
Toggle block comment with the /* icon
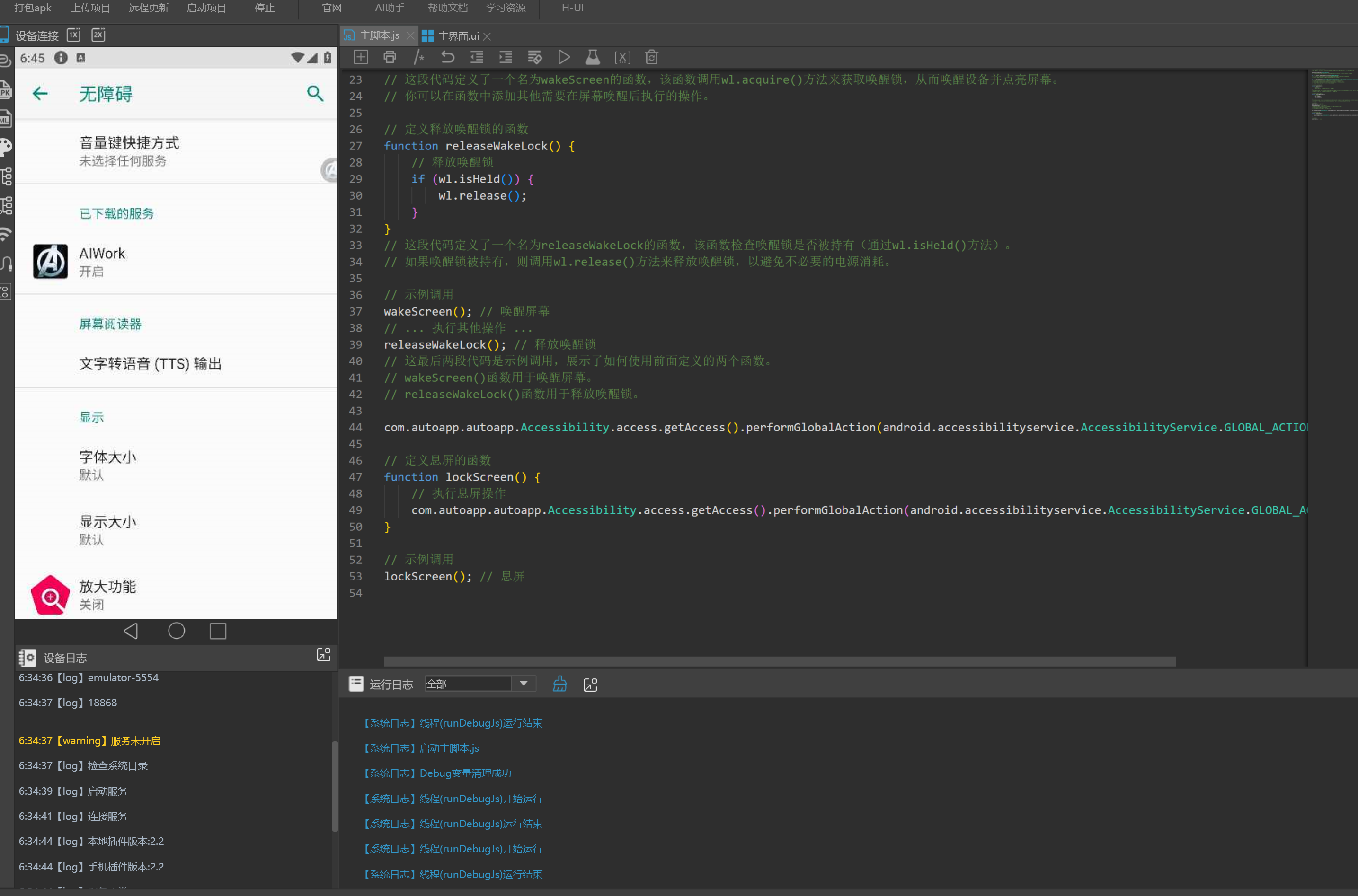[419, 57]
